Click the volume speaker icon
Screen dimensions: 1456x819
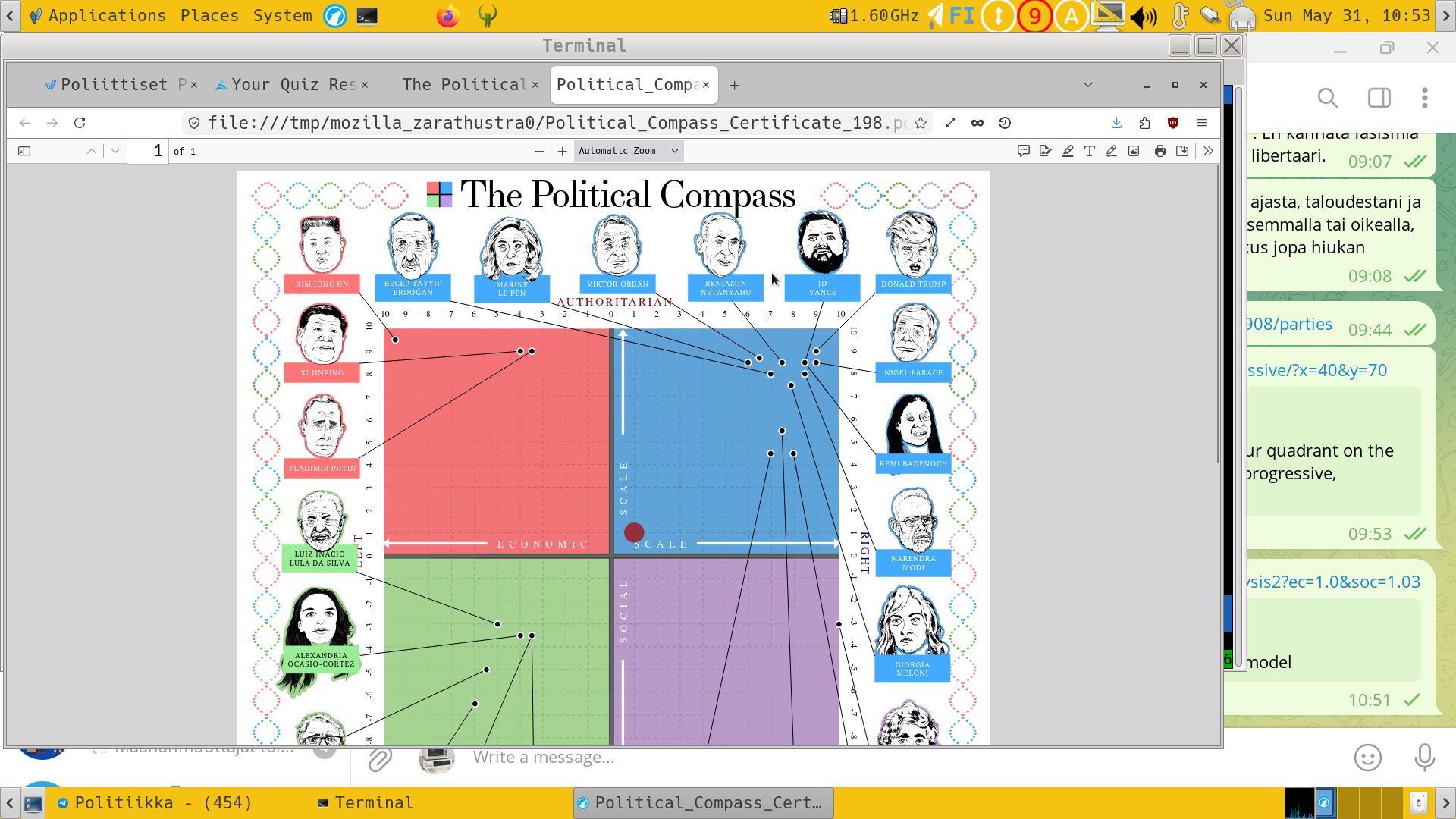1143,16
